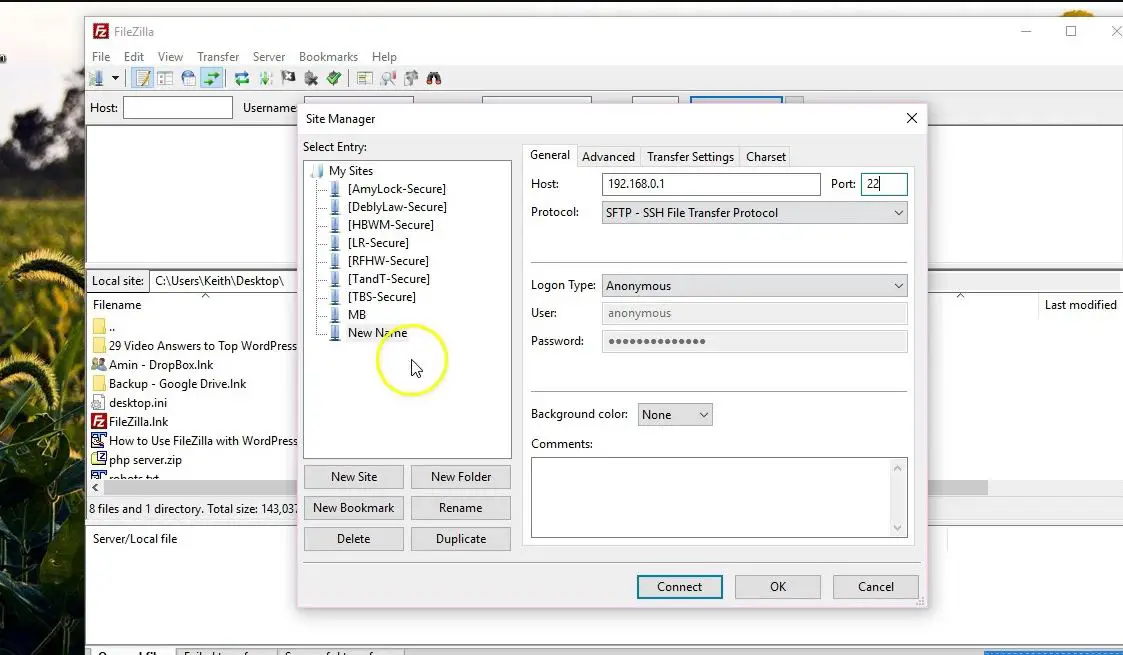Click the Duplicate button

point(461,538)
